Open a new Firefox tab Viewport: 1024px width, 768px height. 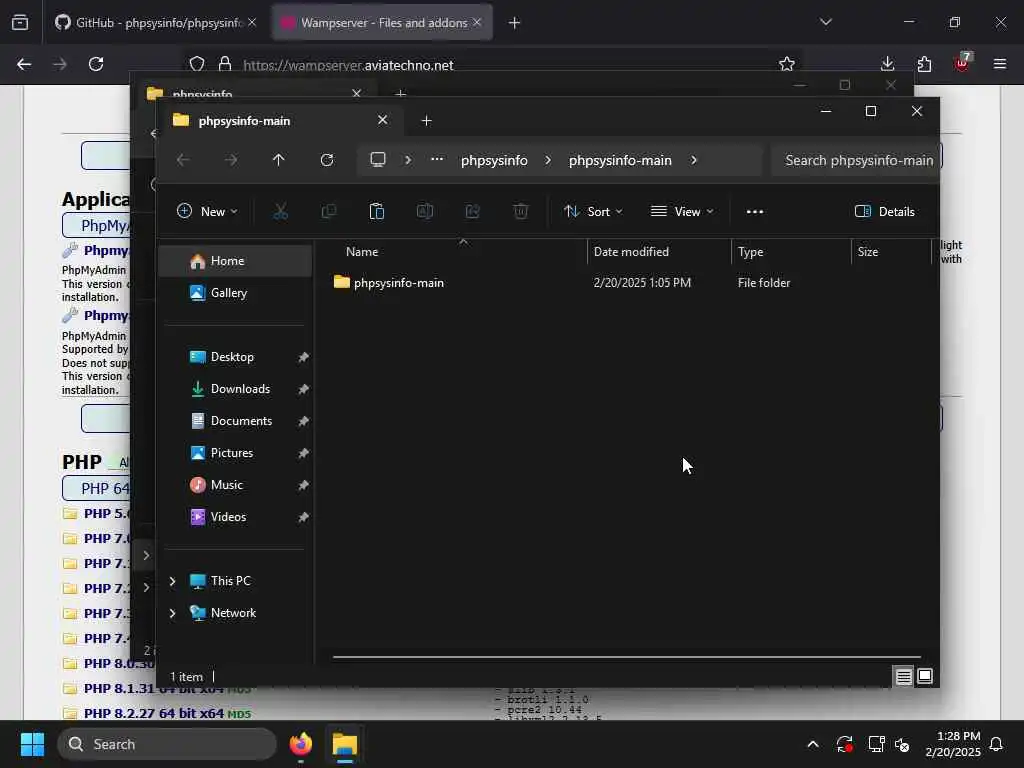(515, 23)
